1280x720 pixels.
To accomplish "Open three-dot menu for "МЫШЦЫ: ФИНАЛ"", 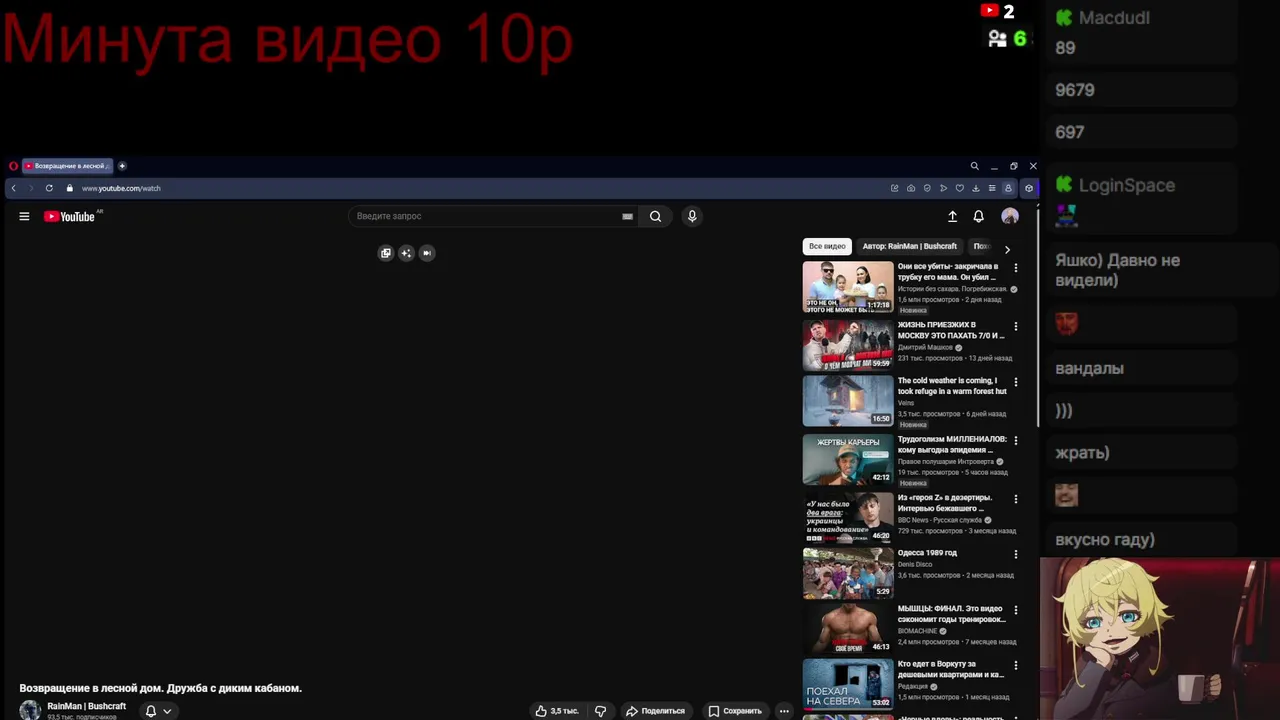I will tap(1016, 609).
